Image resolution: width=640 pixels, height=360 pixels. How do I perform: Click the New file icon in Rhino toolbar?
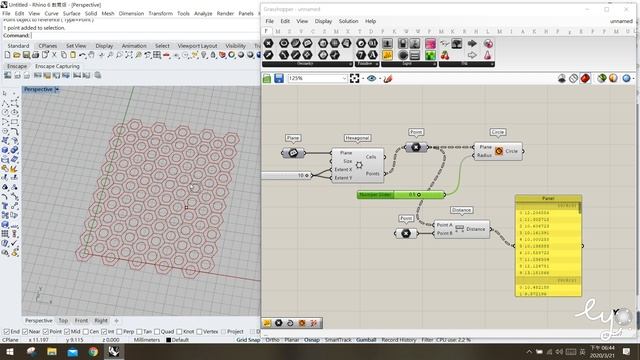[x=7, y=55]
